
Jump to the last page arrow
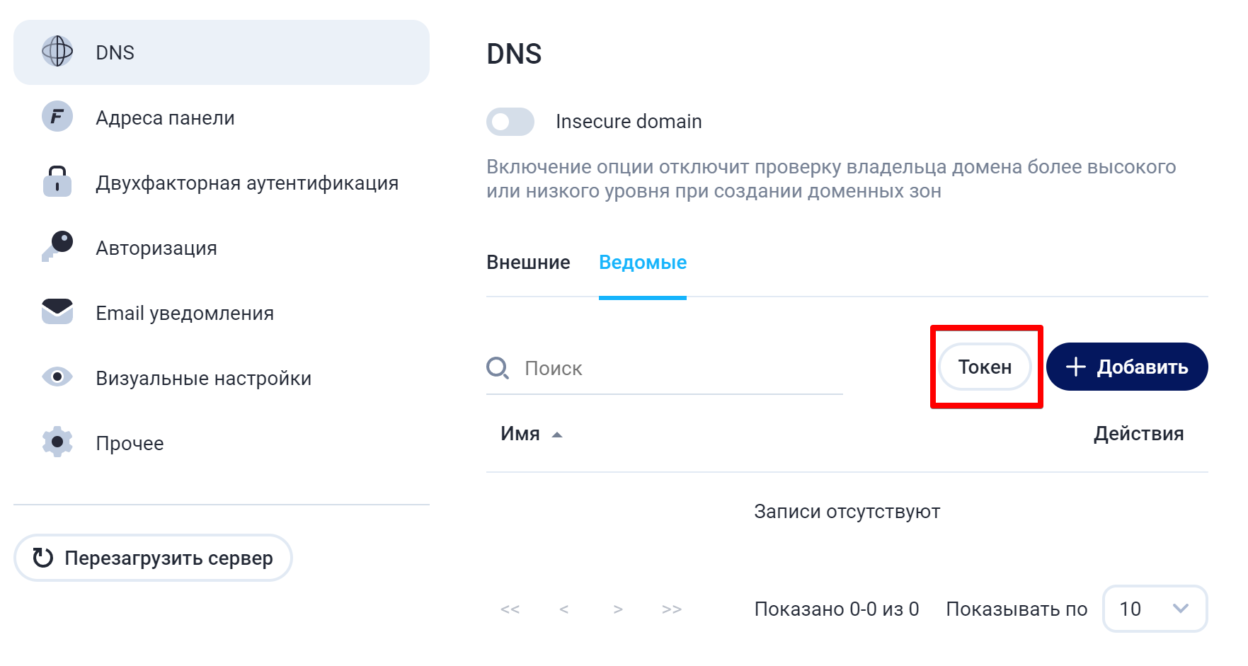672,609
